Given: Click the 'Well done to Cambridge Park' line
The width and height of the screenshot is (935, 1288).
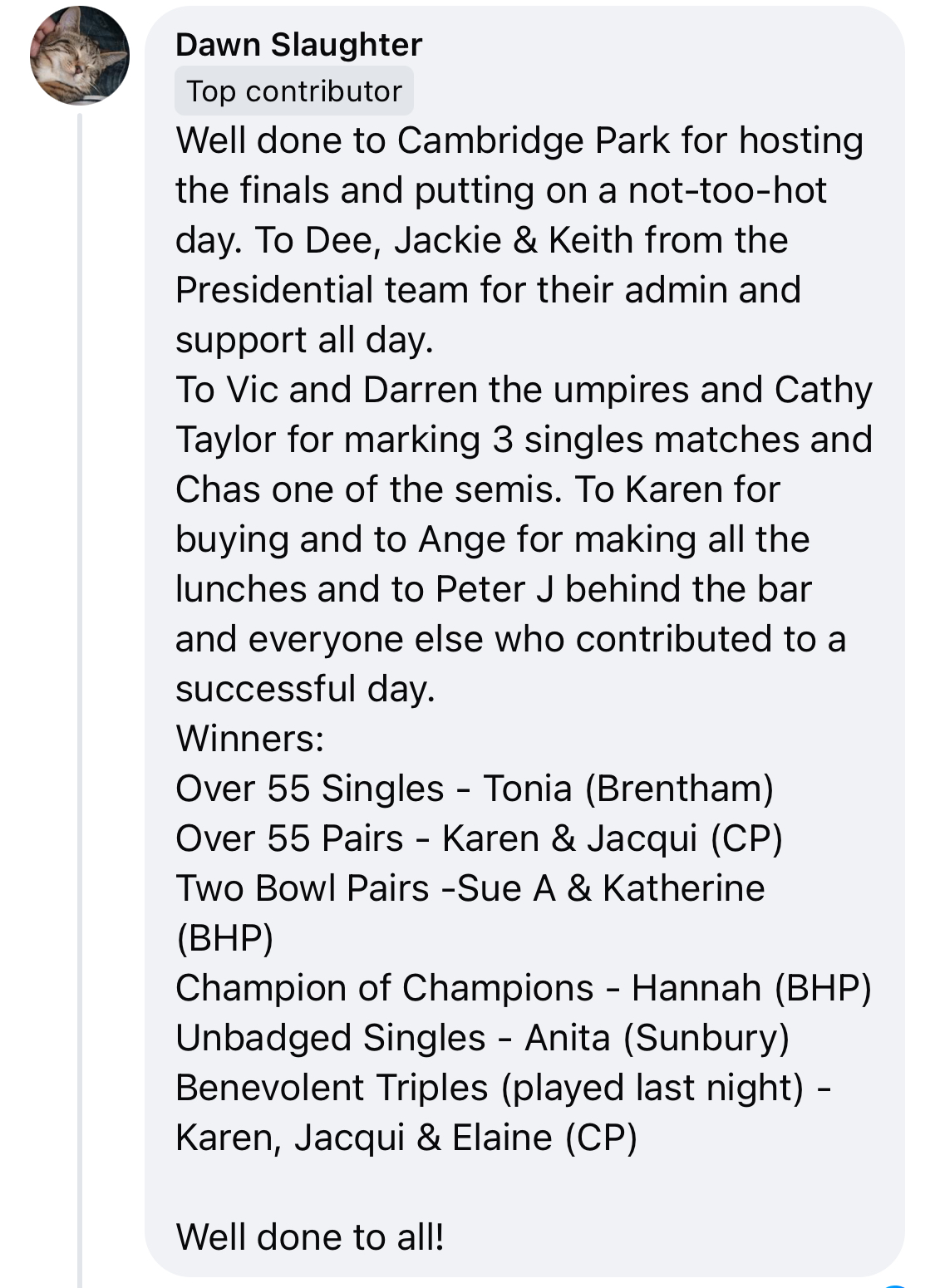Looking at the screenshot, I should pyautogui.click(x=519, y=140).
